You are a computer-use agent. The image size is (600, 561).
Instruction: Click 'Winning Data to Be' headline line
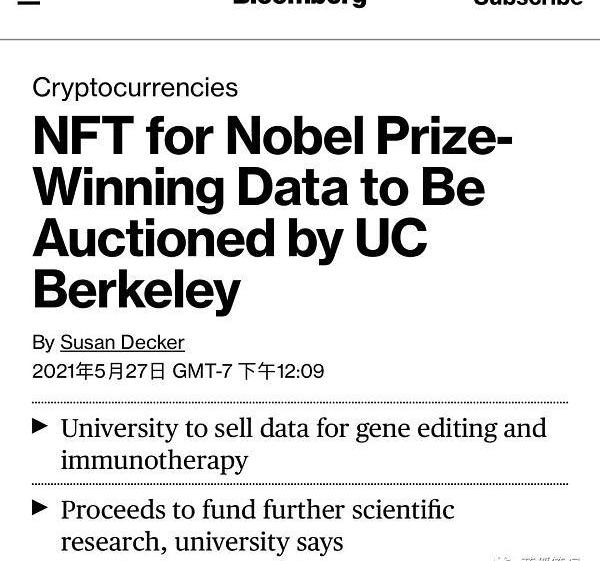click(x=258, y=188)
